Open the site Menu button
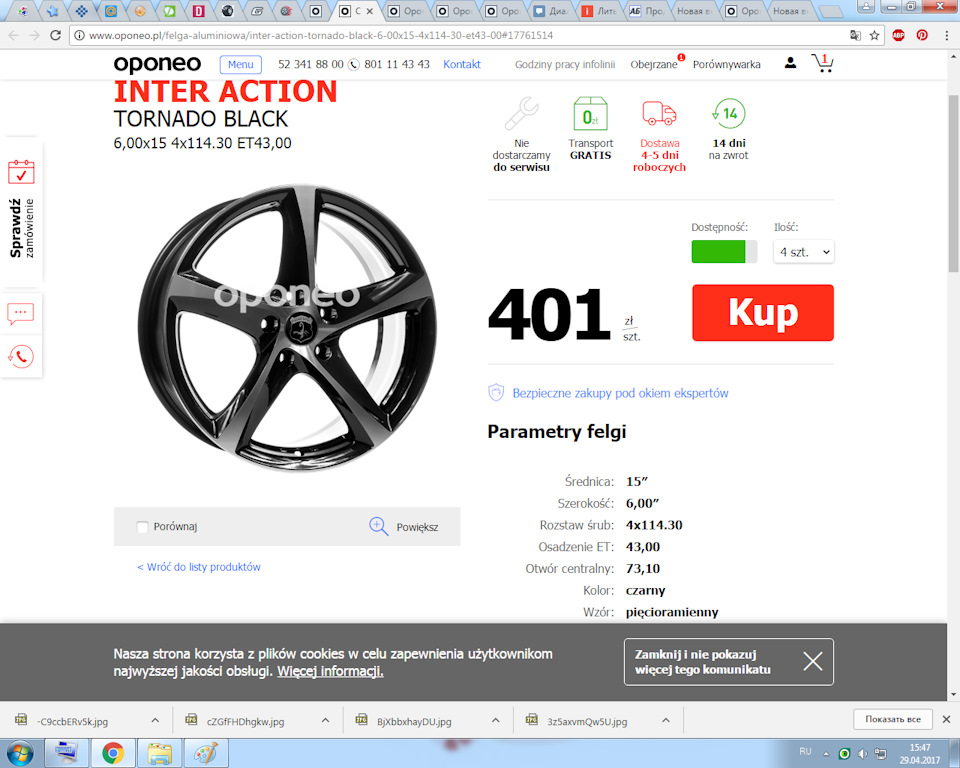960x768 pixels. (x=241, y=64)
